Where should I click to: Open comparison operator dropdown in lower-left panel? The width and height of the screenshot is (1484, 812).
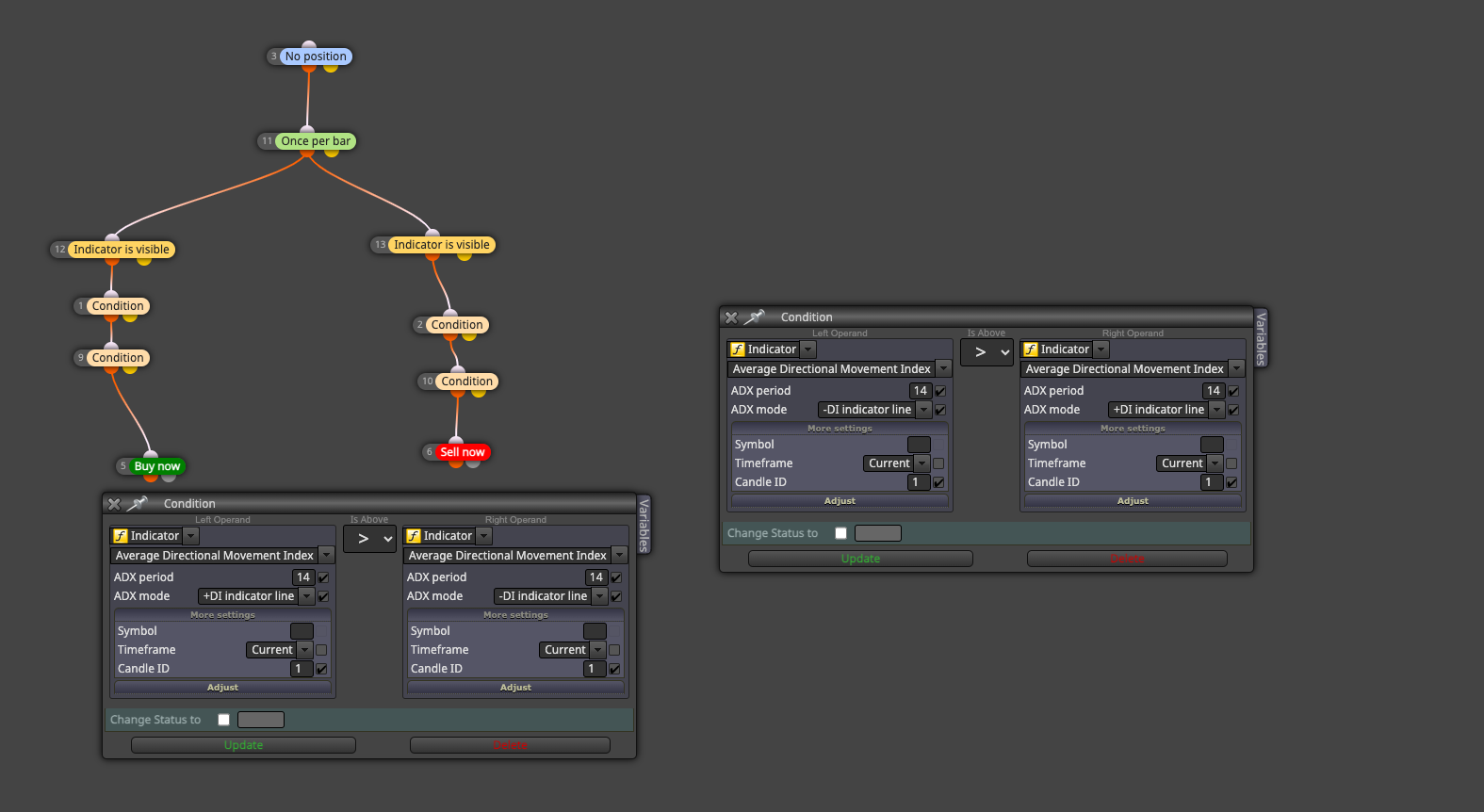[369, 539]
